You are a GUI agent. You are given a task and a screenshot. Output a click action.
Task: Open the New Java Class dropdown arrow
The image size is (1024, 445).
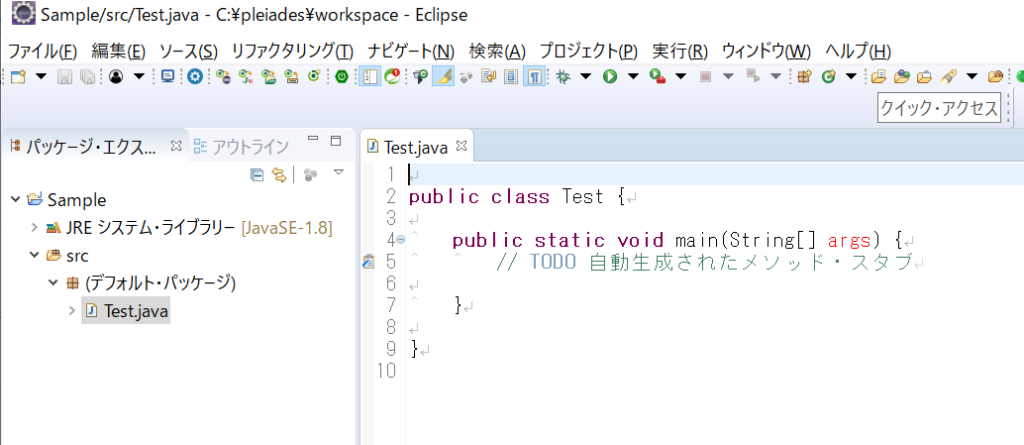pos(851,77)
